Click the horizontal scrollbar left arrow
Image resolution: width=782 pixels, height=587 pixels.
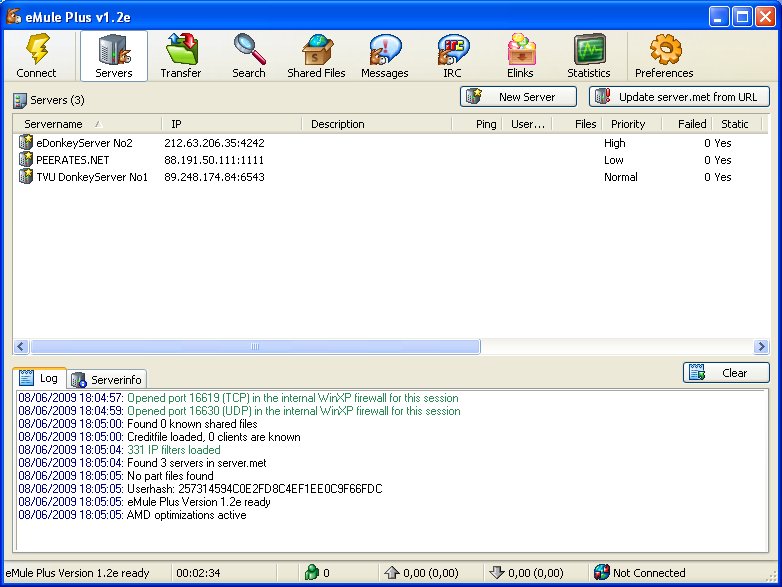(21, 346)
